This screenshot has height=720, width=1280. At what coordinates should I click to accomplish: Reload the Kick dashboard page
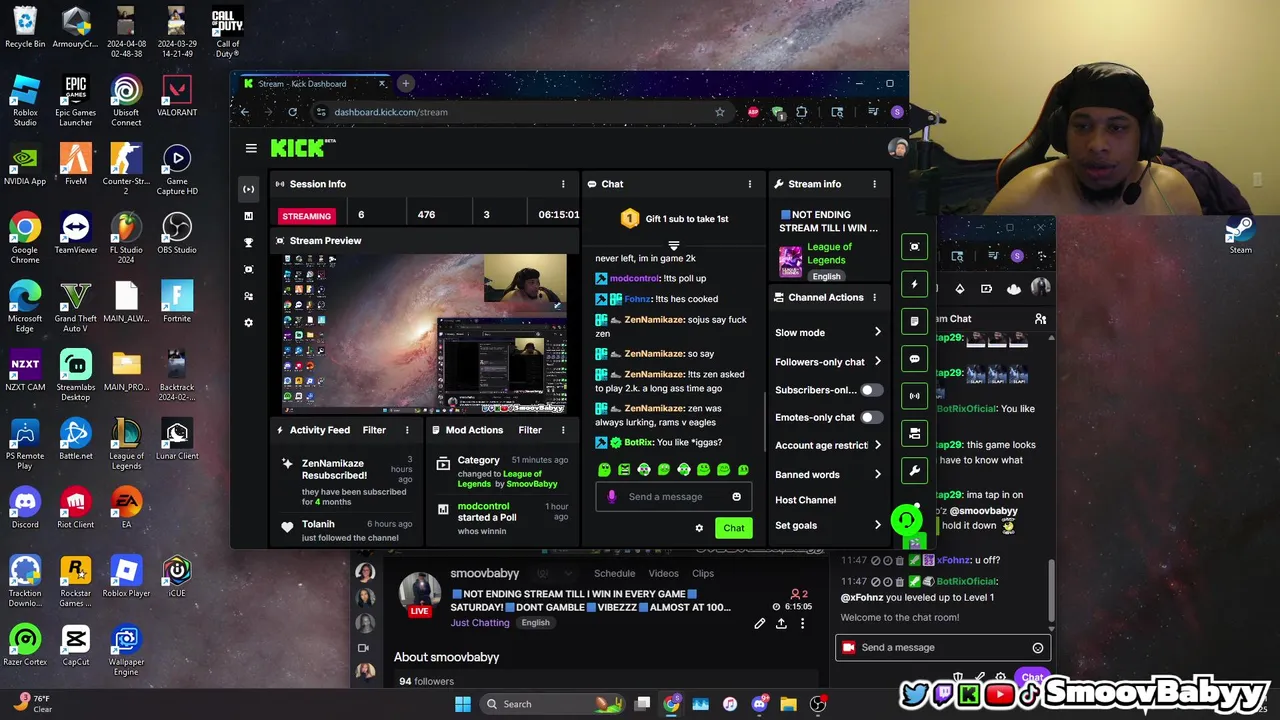click(x=292, y=112)
